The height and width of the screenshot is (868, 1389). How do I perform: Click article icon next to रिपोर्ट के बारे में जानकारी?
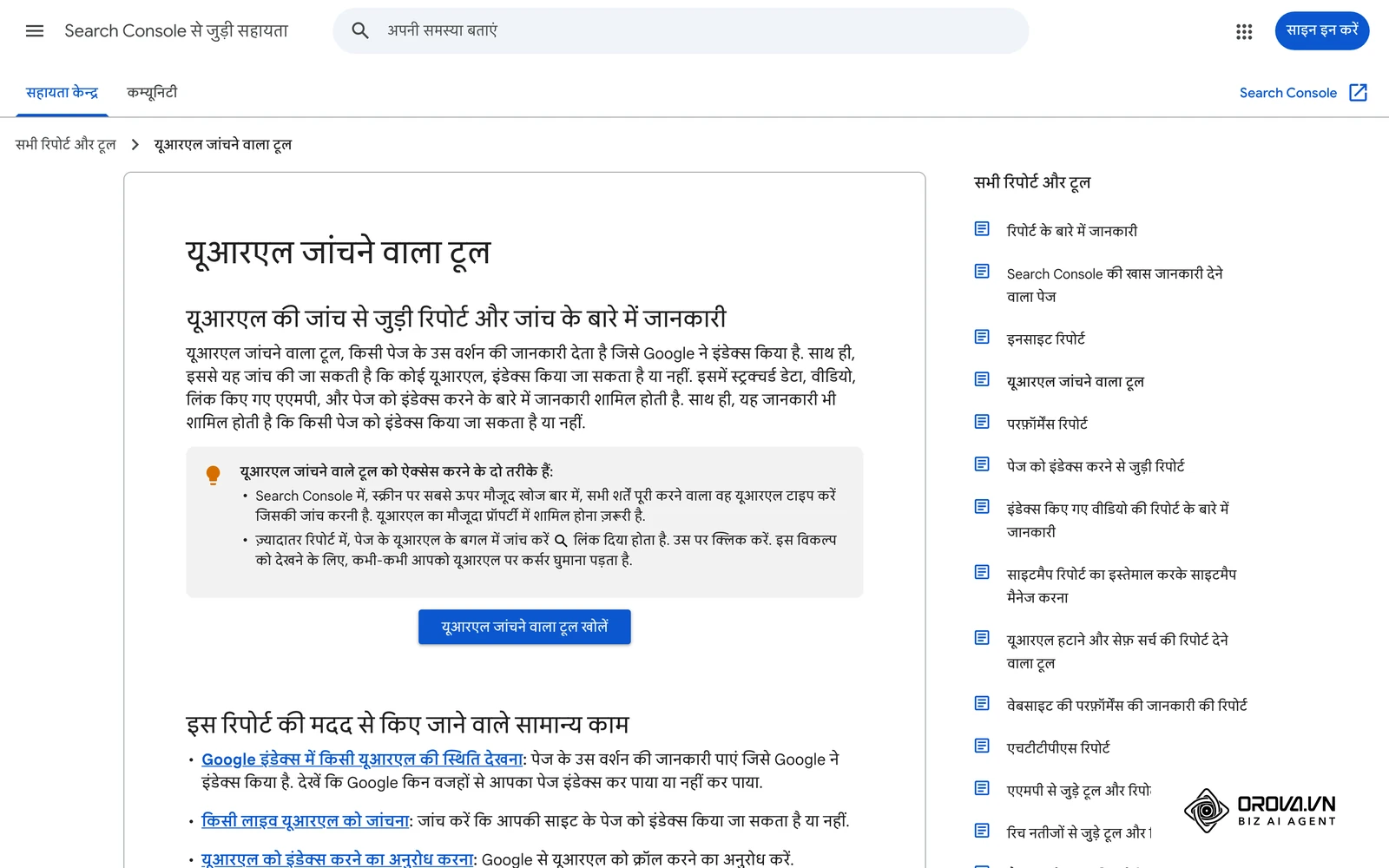click(982, 229)
